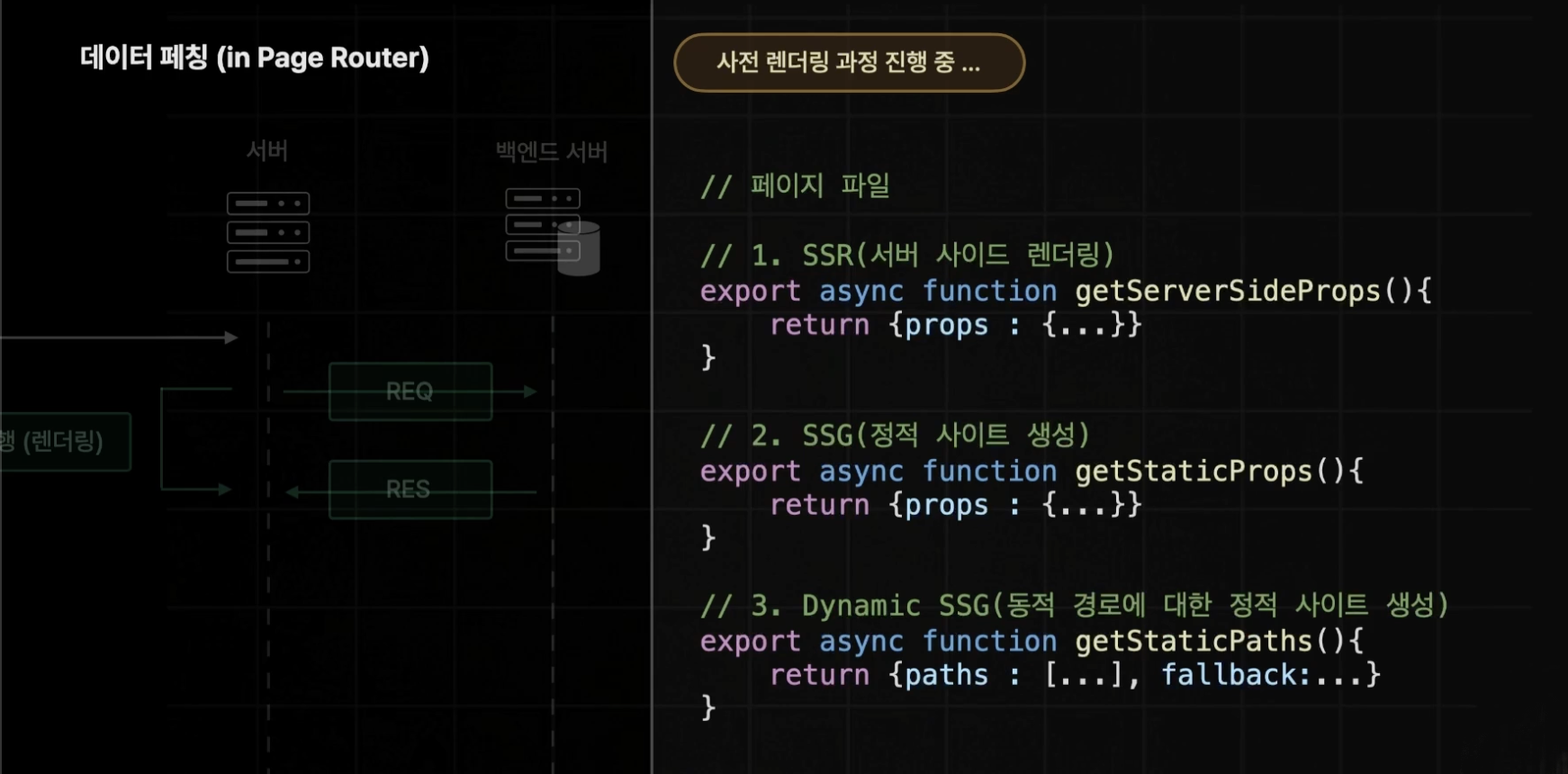Screen dimensions: 1568x774
Task: Click the (렌더링) box at left edge
Action: [65, 442]
